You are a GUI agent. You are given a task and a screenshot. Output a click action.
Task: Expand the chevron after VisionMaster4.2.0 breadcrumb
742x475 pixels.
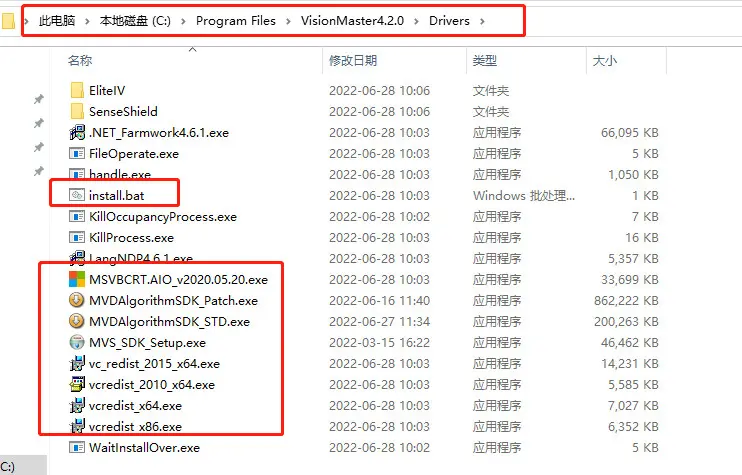(416, 21)
